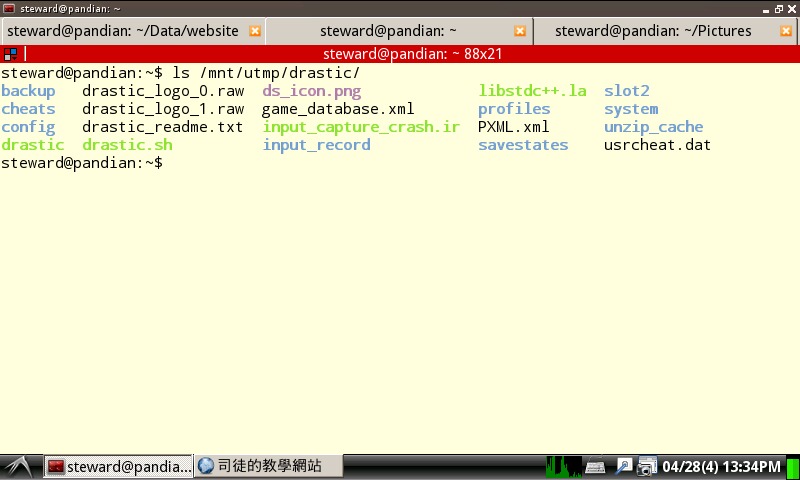Click the unzip_cache directory name
Image resolution: width=800 pixels, height=480 pixels.
(654, 128)
